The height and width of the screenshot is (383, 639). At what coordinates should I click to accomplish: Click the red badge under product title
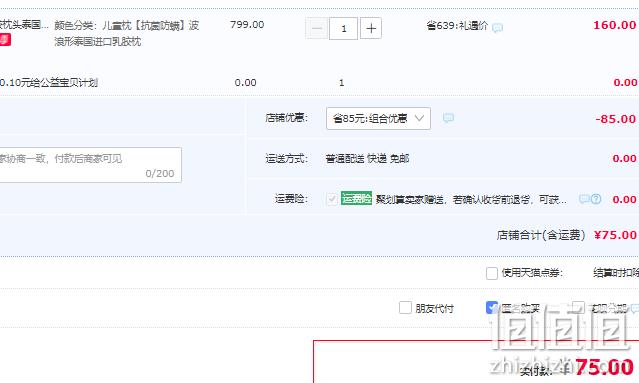point(5,40)
